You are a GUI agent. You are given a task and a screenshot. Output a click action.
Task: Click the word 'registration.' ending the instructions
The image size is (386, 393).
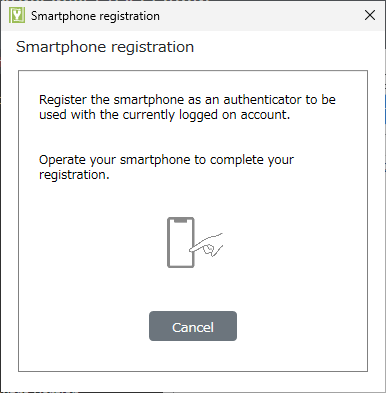click(x=74, y=175)
